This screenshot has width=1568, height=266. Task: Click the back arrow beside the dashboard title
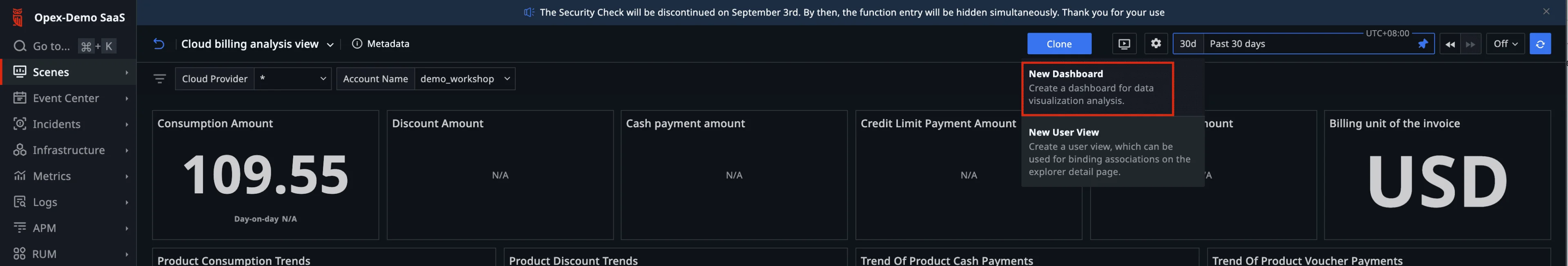pyautogui.click(x=159, y=44)
